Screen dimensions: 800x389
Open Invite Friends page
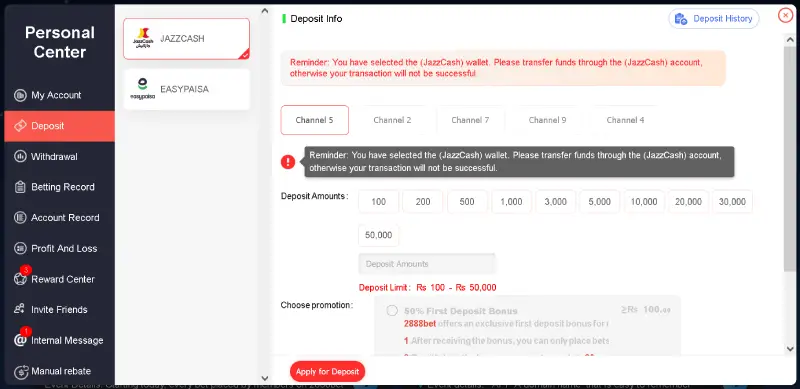point(59,310)
